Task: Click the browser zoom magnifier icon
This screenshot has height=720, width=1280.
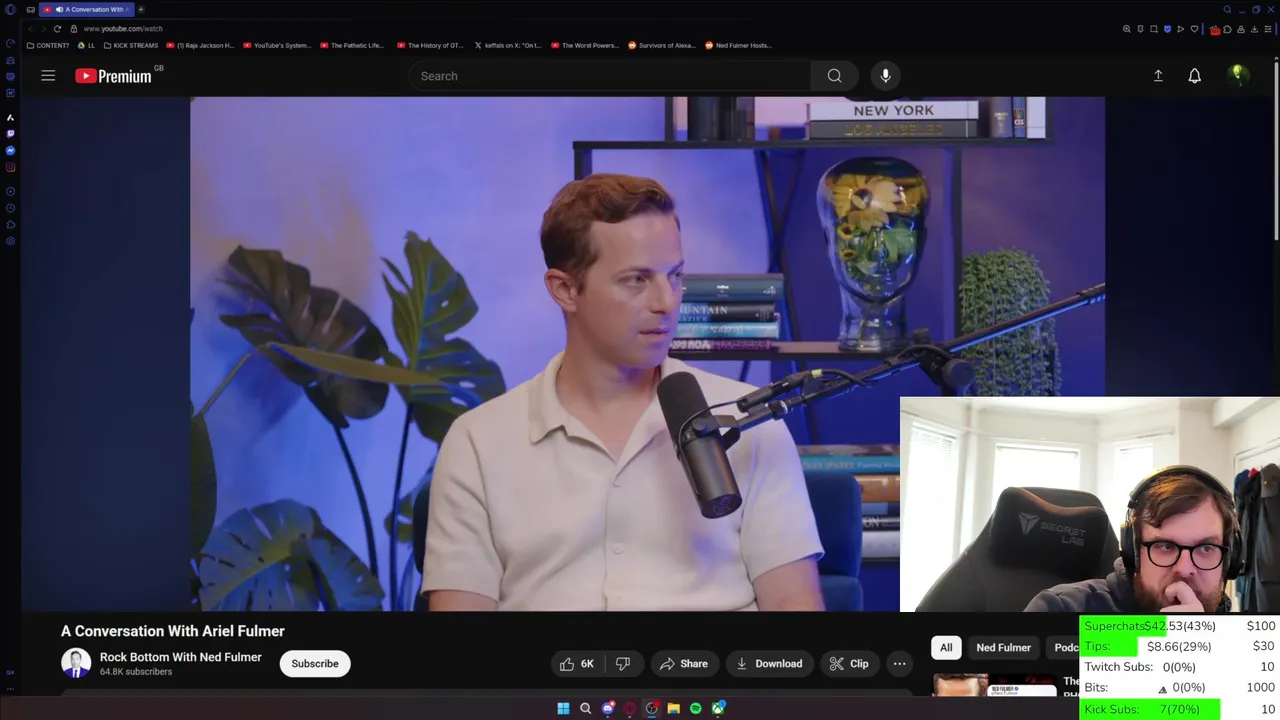Action: (1127, 29)
